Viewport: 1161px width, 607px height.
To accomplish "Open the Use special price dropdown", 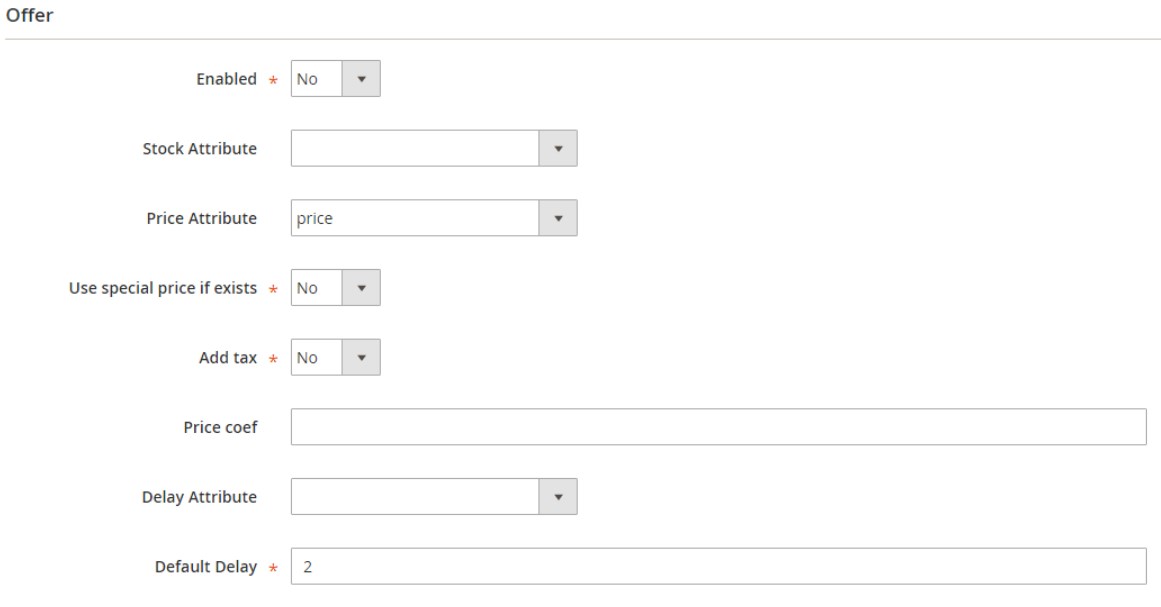I will pos(335,288).
